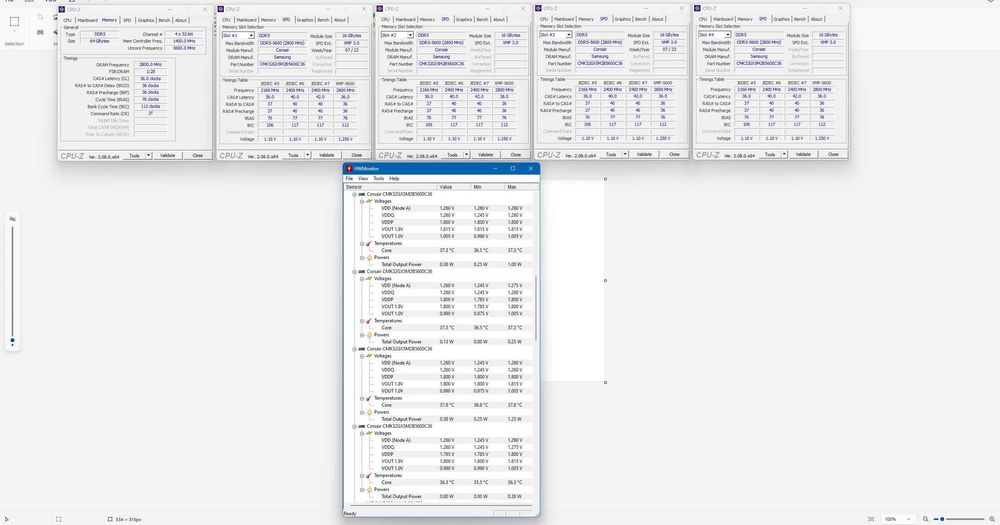Collapse the Powers node above Total Output Power 0.13 W
Viewport: 1000px width, 525px height.
coord(362,335)
